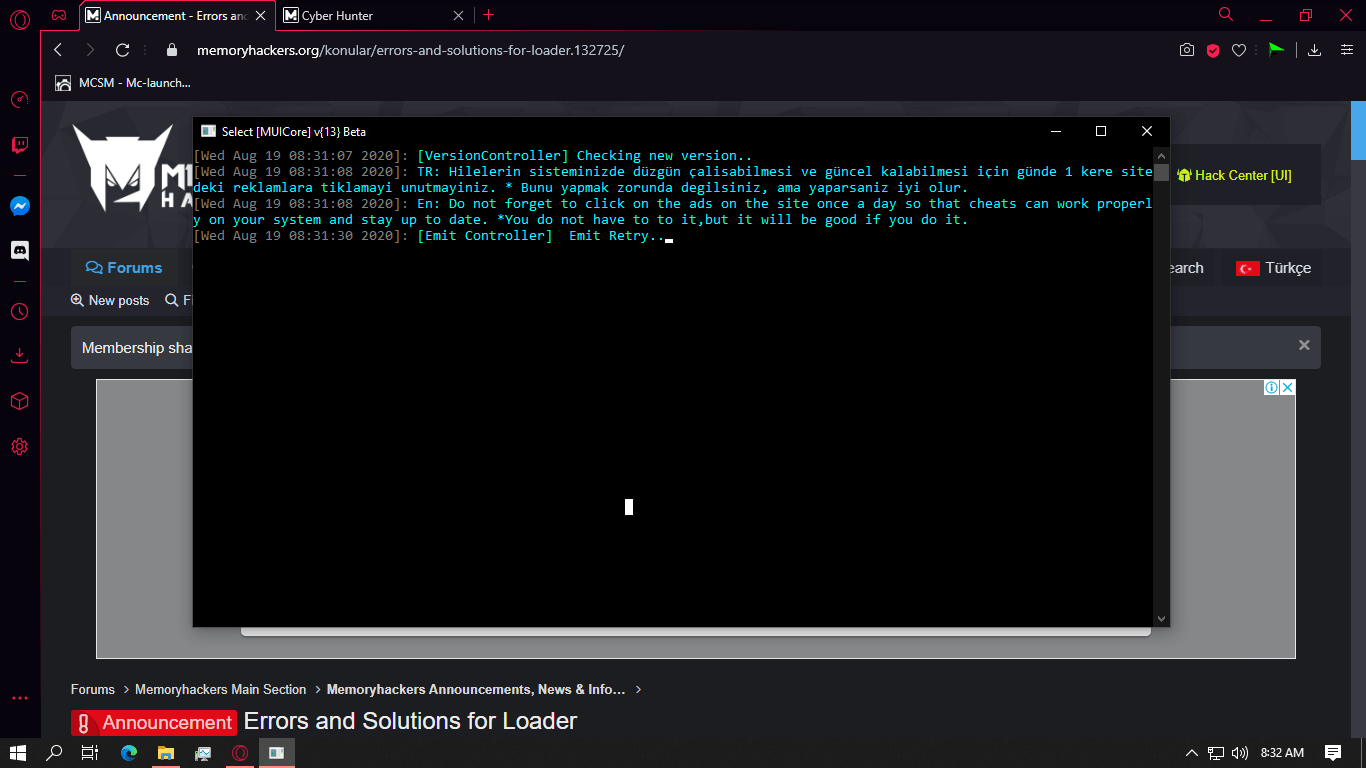Open Messenger from the sidebar
Screen dimensions: 1366x768
pos(19,206)
